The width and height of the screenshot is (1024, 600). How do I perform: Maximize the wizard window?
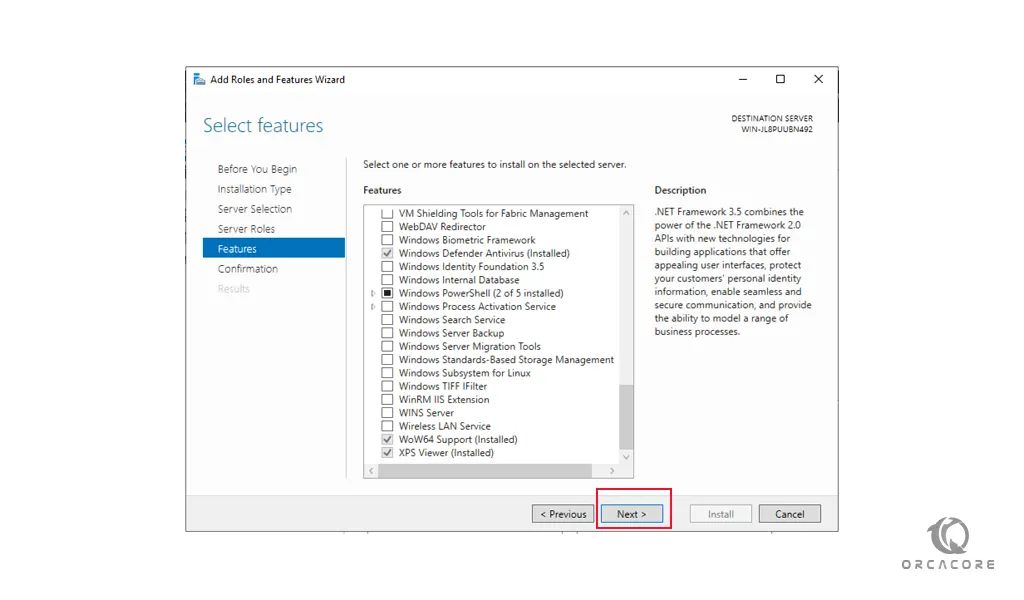pyautogui.click(x=780, y=79)
